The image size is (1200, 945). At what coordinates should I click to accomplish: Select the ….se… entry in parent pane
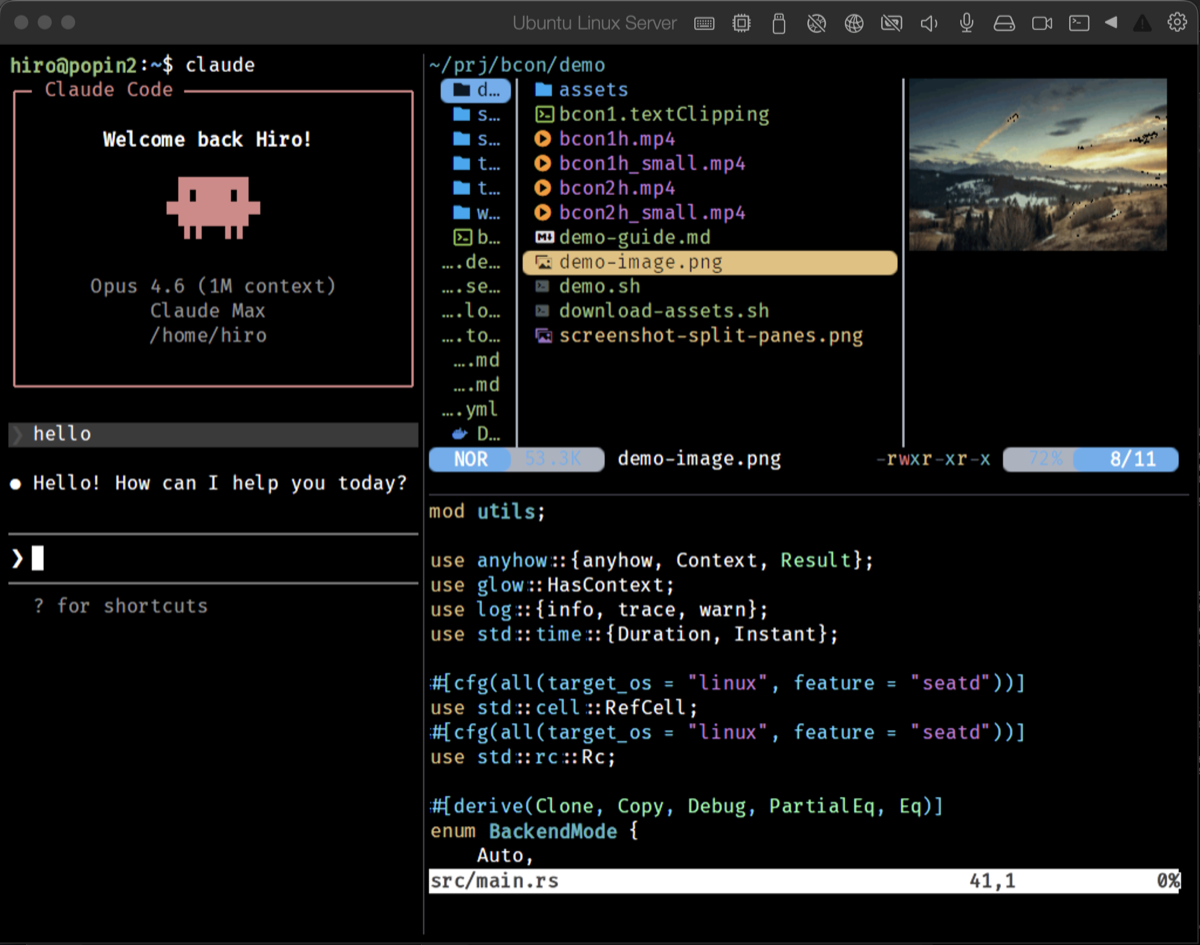471,286
